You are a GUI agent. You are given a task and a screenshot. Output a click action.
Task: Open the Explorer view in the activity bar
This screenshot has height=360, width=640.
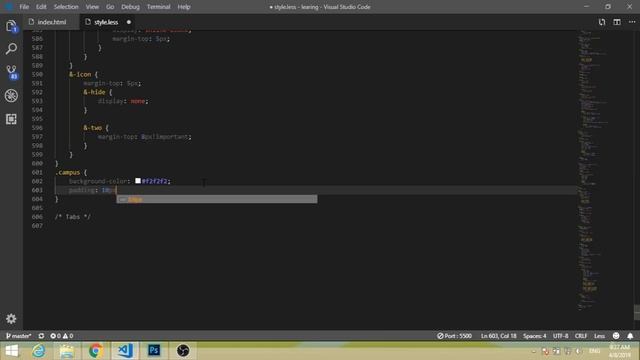pyautogui.click(x=11, y=26)
